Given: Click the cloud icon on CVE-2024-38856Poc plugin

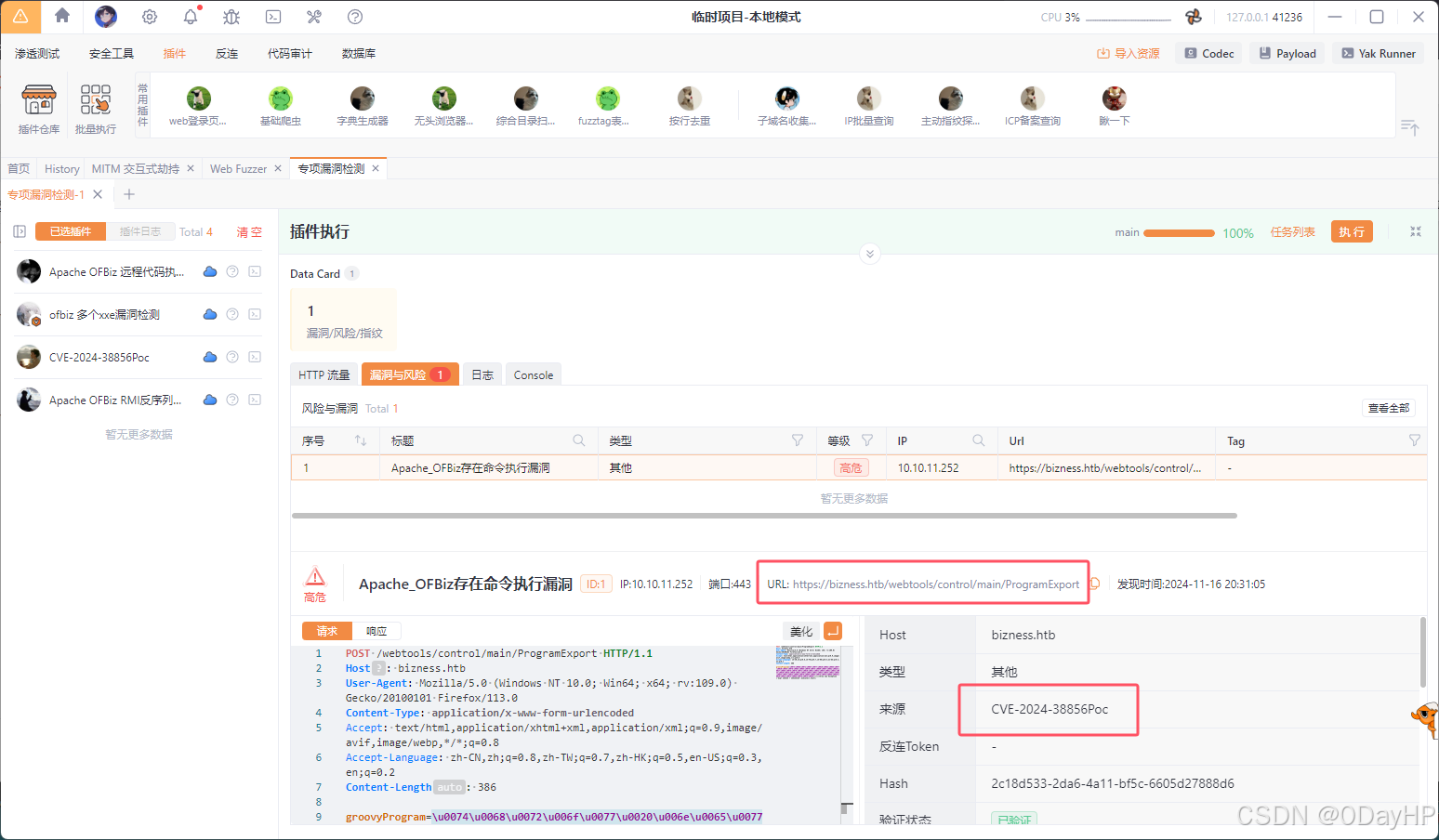Looking at the screenshot, I should [x=209, y=357].
